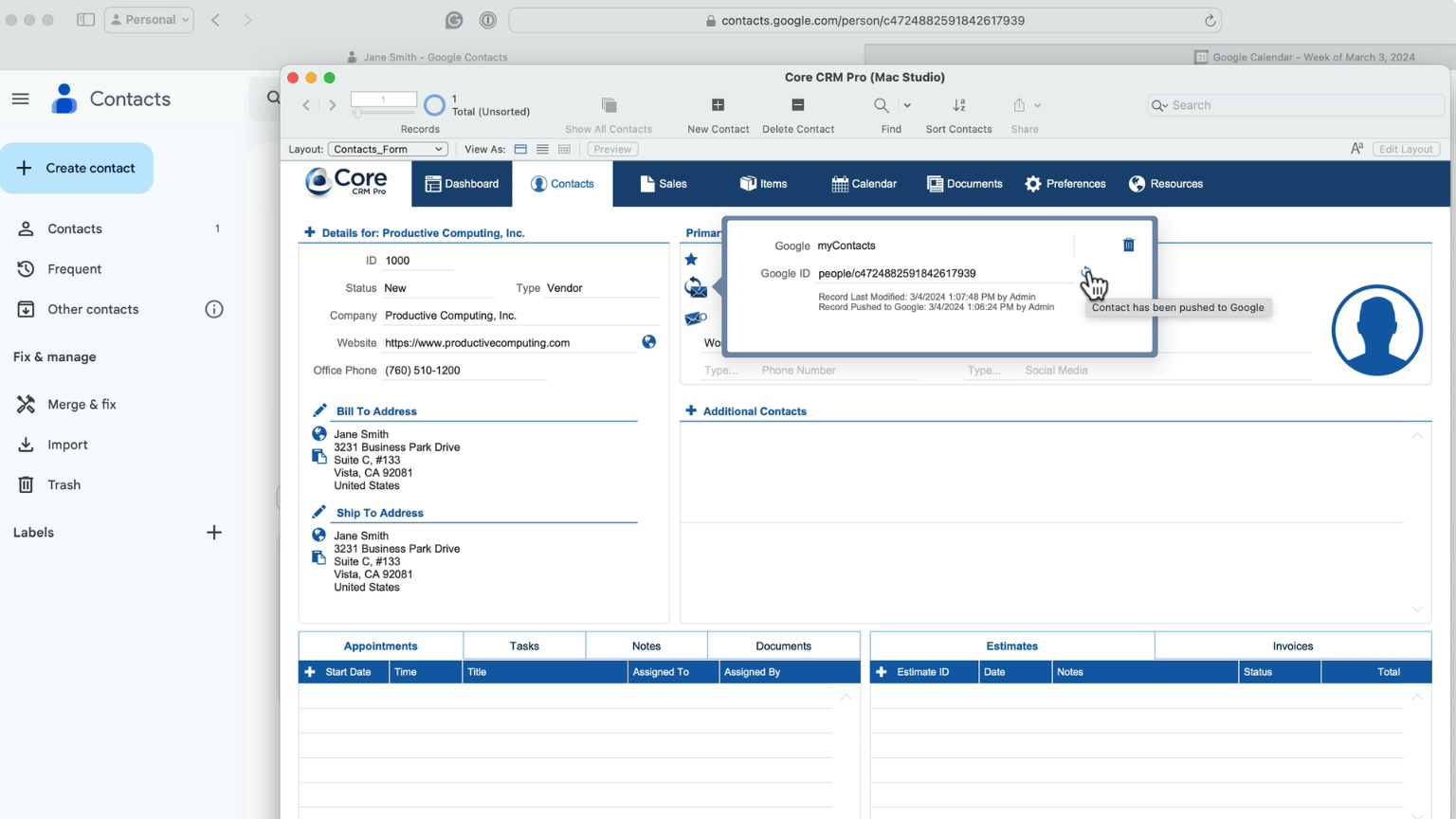Open the Personal profile dropdown
The image size is (1456, 819).
tap(149, 20)
